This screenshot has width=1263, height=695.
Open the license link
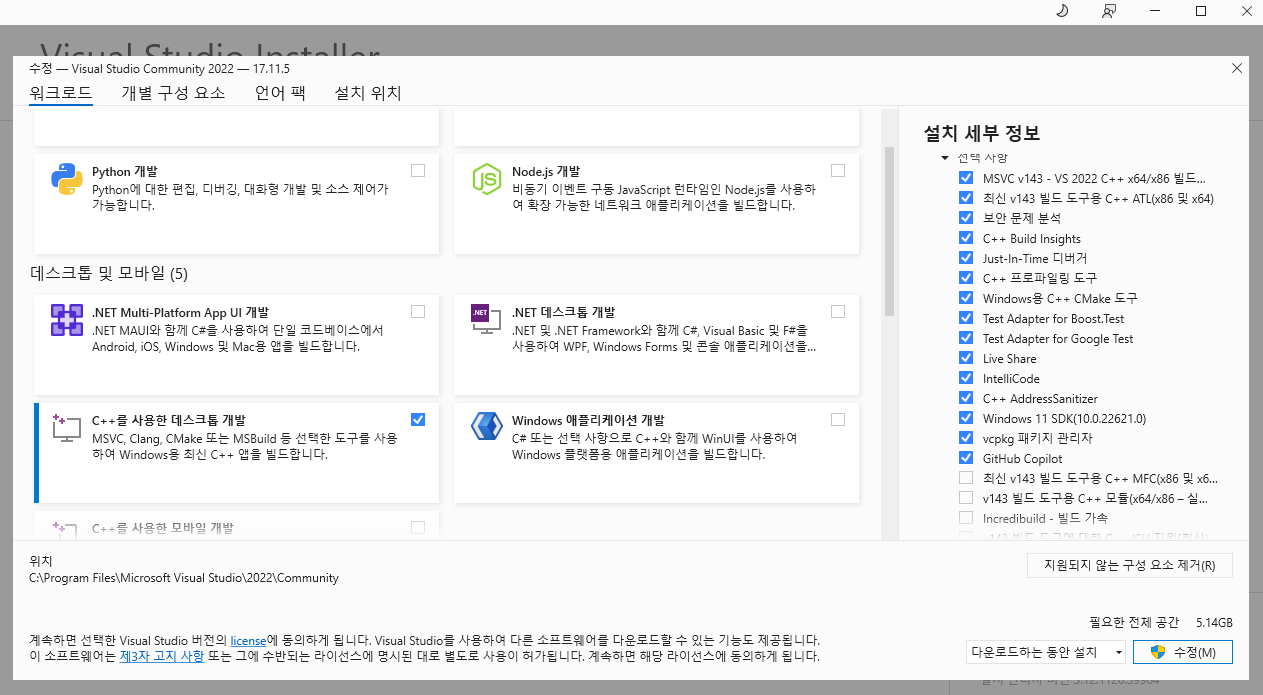coord(248,639)
